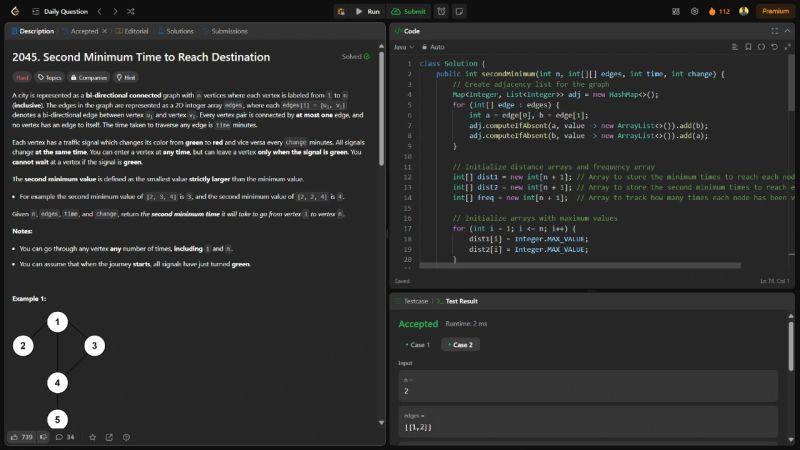Pick a random question with shuffle icon

coord(132,11)
